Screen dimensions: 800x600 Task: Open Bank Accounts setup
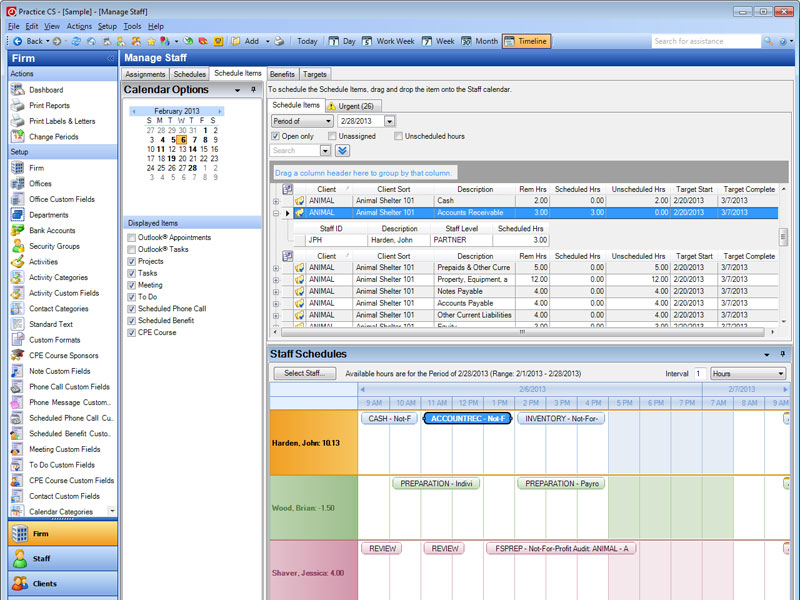pos(52,231)
